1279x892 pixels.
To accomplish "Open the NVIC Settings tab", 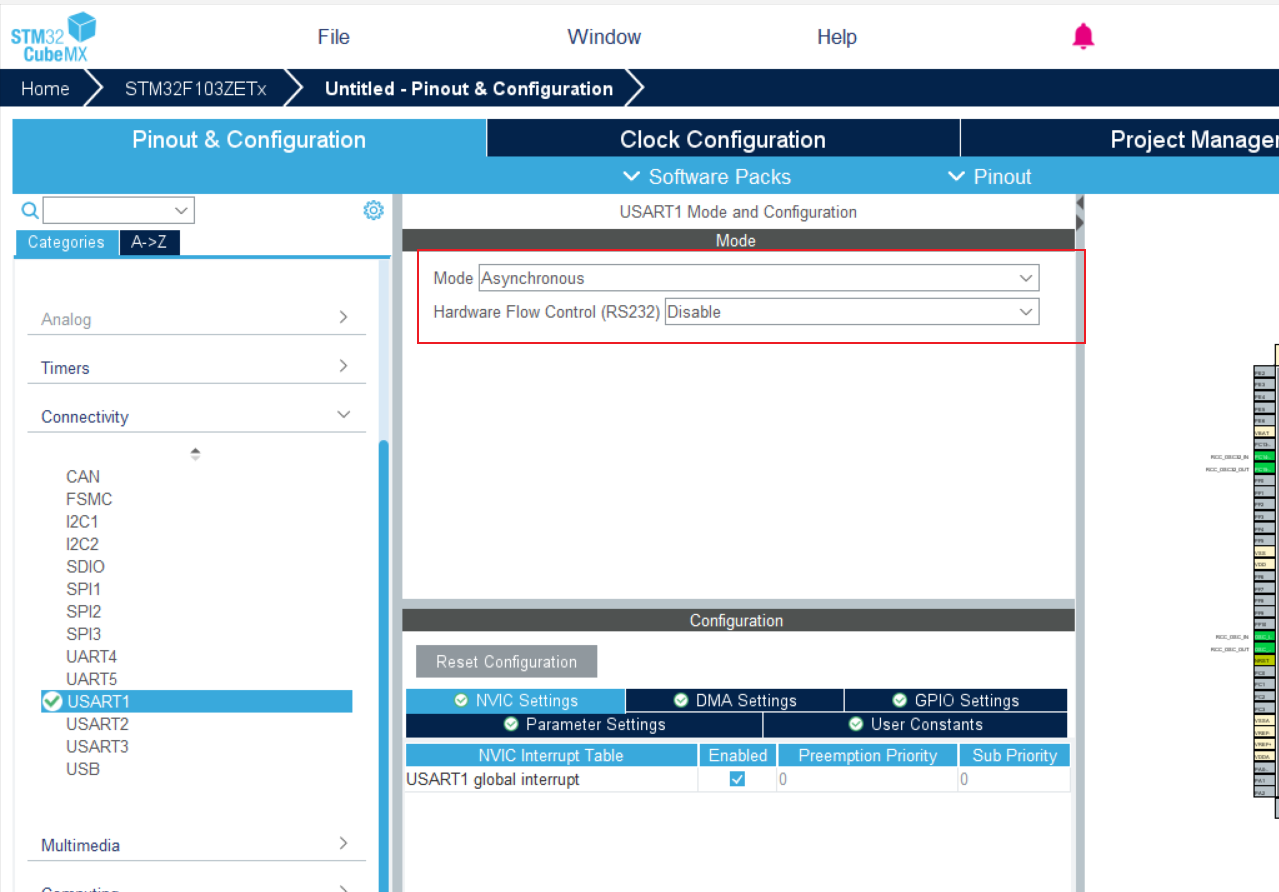I will 516,700.
